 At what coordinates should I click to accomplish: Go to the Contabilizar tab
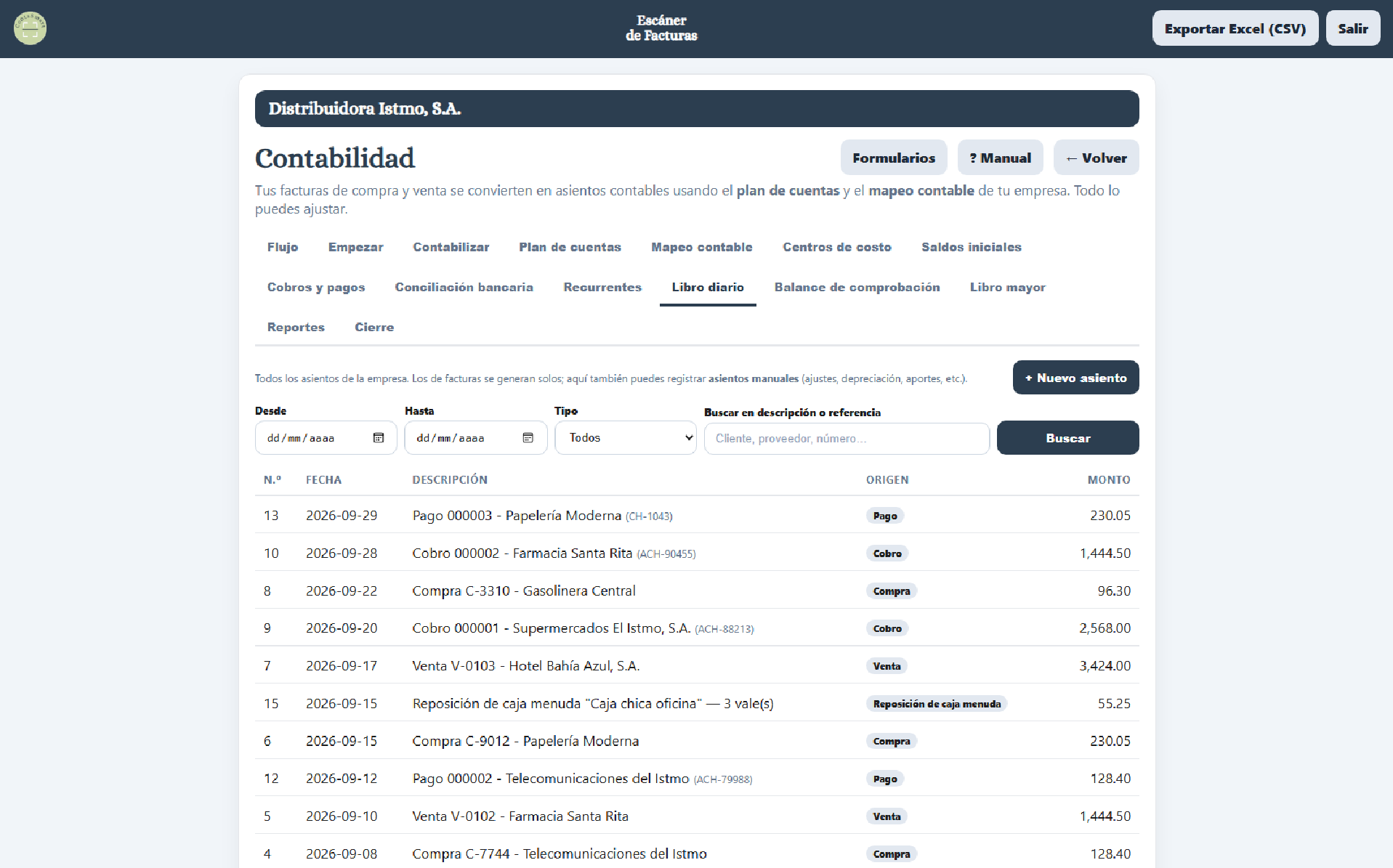pos(451,247)
